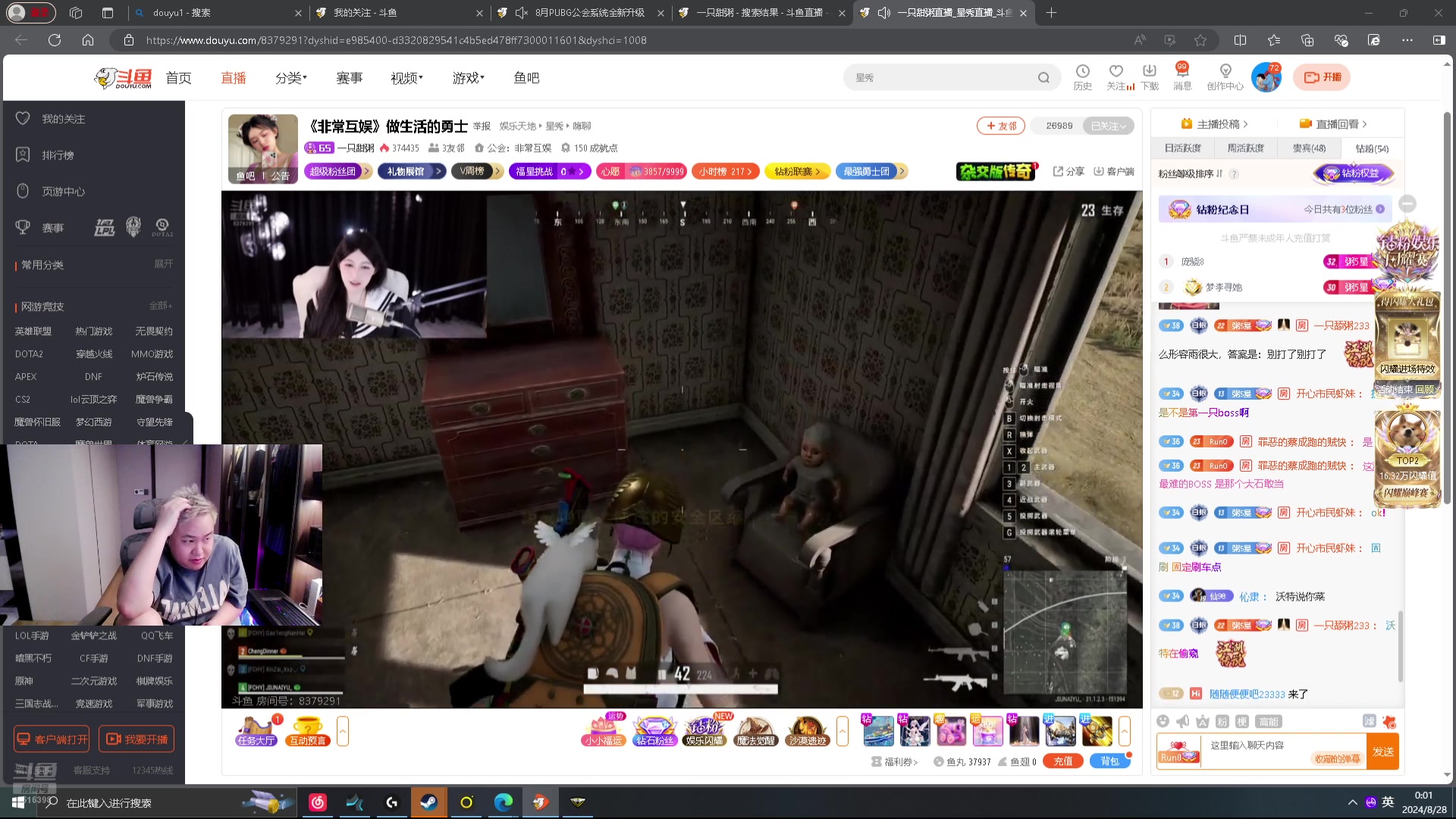Click the megaphone icon in chat toolbar
The height and width of the screenshot is (819, 1456).
click(1182, 721)
